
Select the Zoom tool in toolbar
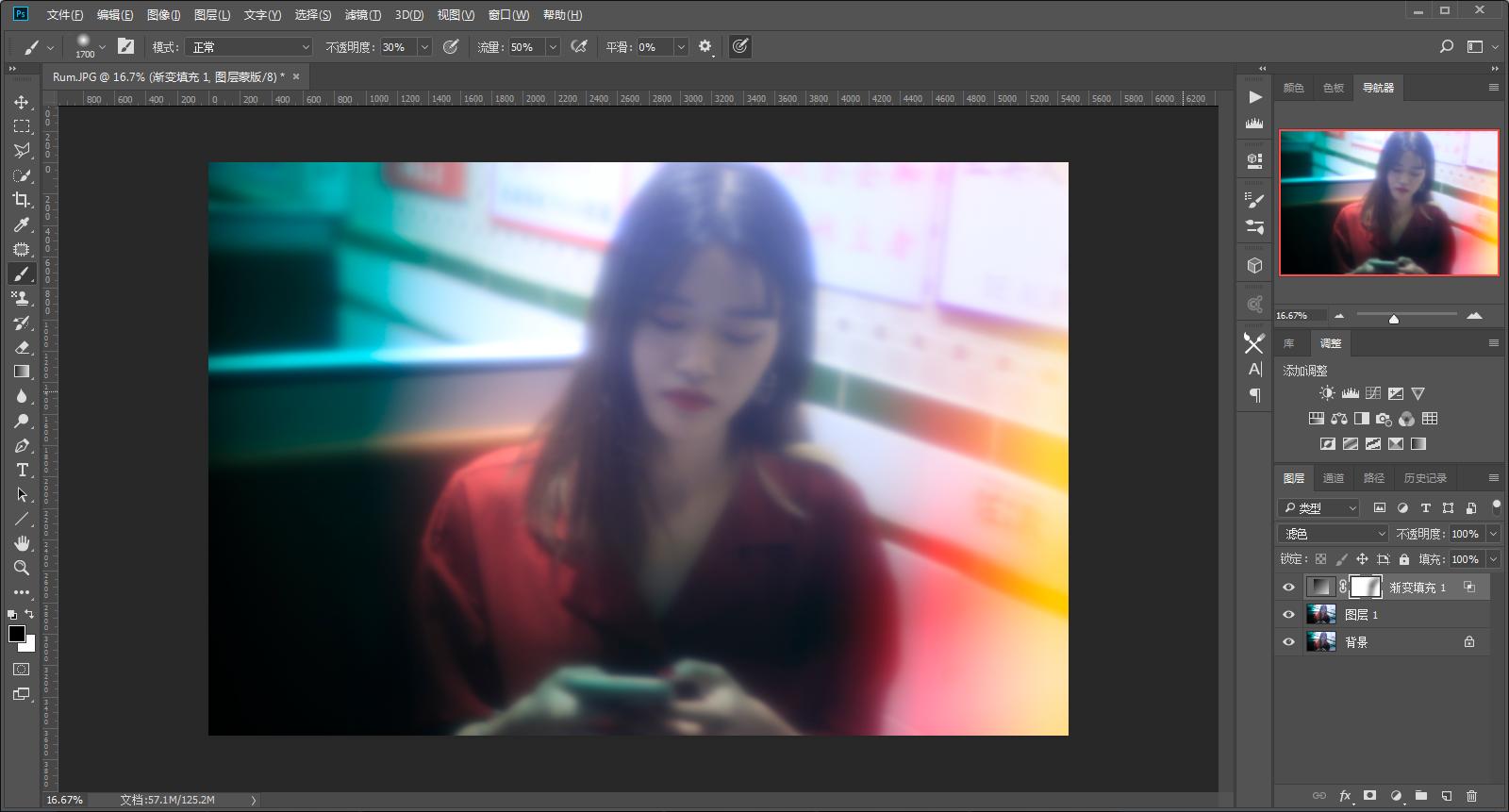tap(22, 568)
